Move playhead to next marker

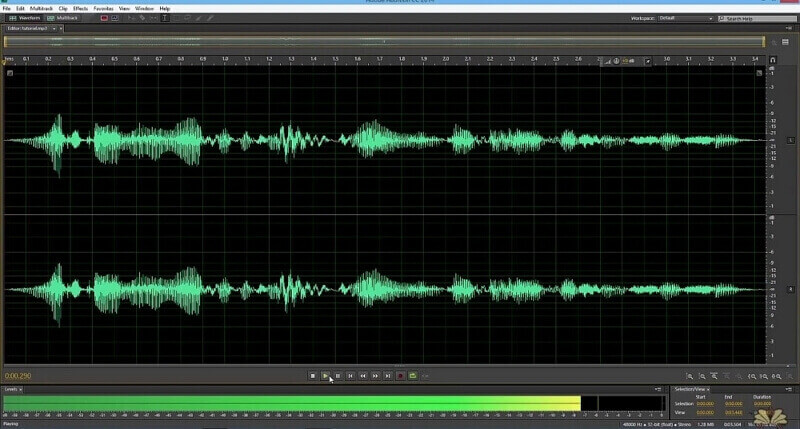(388, 376)
